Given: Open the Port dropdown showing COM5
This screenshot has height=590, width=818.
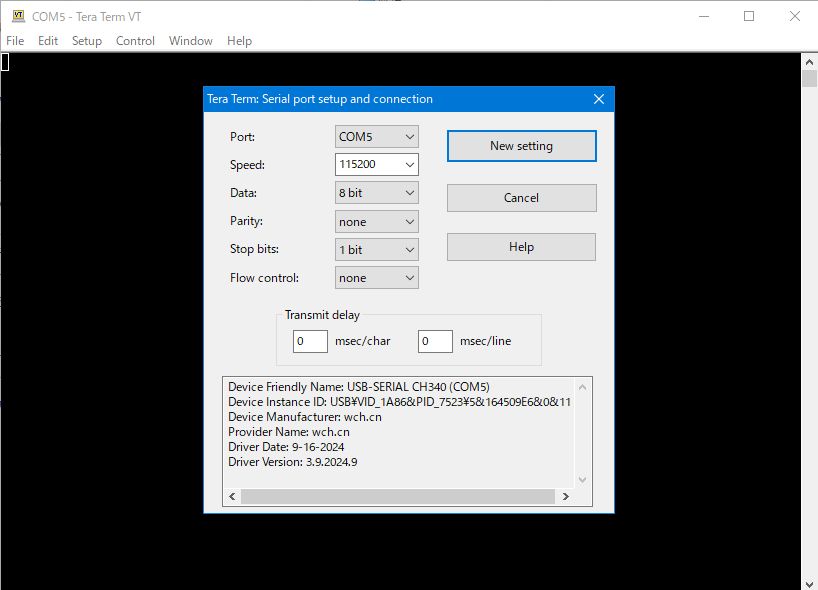Looking at the screenshot, I should pyautogui.click(x=377, y=136).
